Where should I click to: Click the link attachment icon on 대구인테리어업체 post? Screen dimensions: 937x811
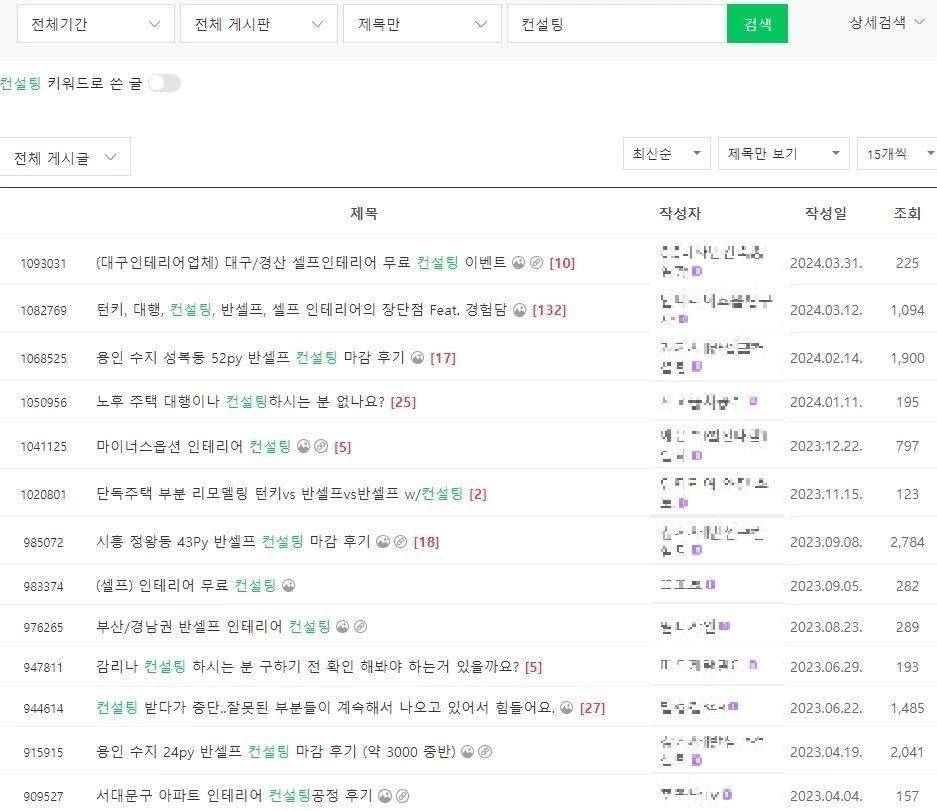coord(537,262)
